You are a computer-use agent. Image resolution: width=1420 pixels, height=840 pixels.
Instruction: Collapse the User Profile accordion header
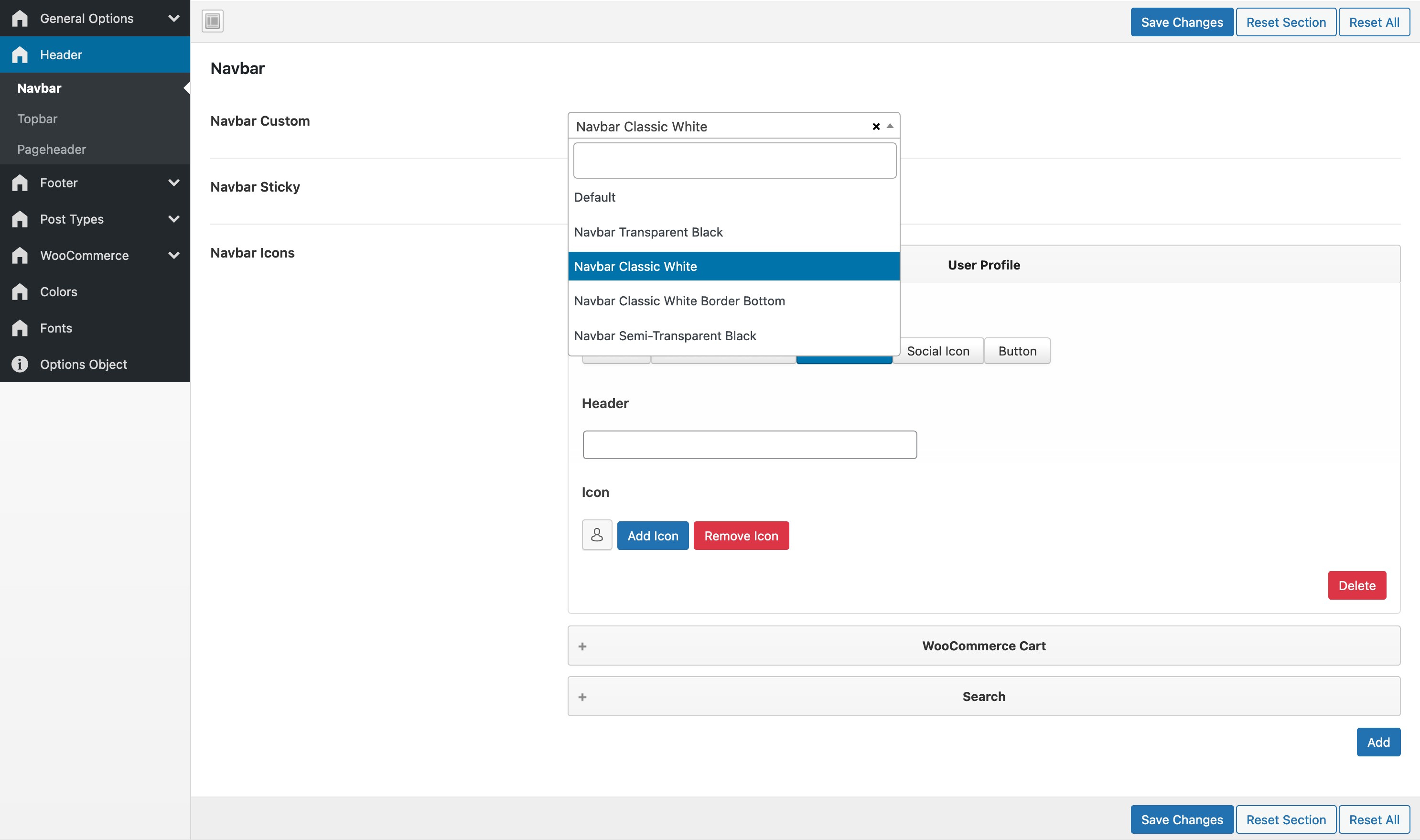(x=984, y=264)
